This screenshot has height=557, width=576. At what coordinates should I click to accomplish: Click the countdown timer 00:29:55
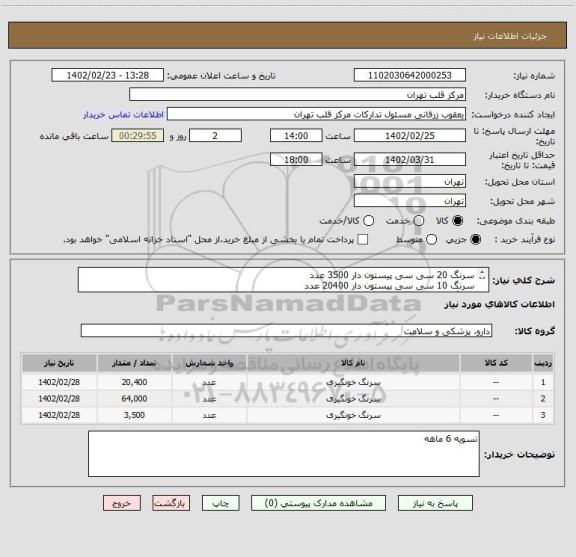(138, 136)
